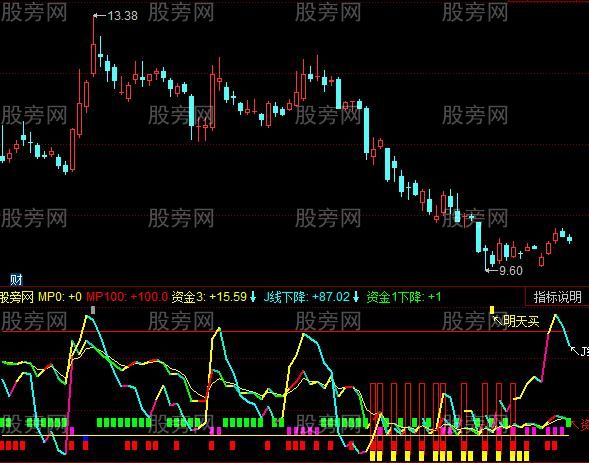Click the blue 财 icon

pos(16,279)
